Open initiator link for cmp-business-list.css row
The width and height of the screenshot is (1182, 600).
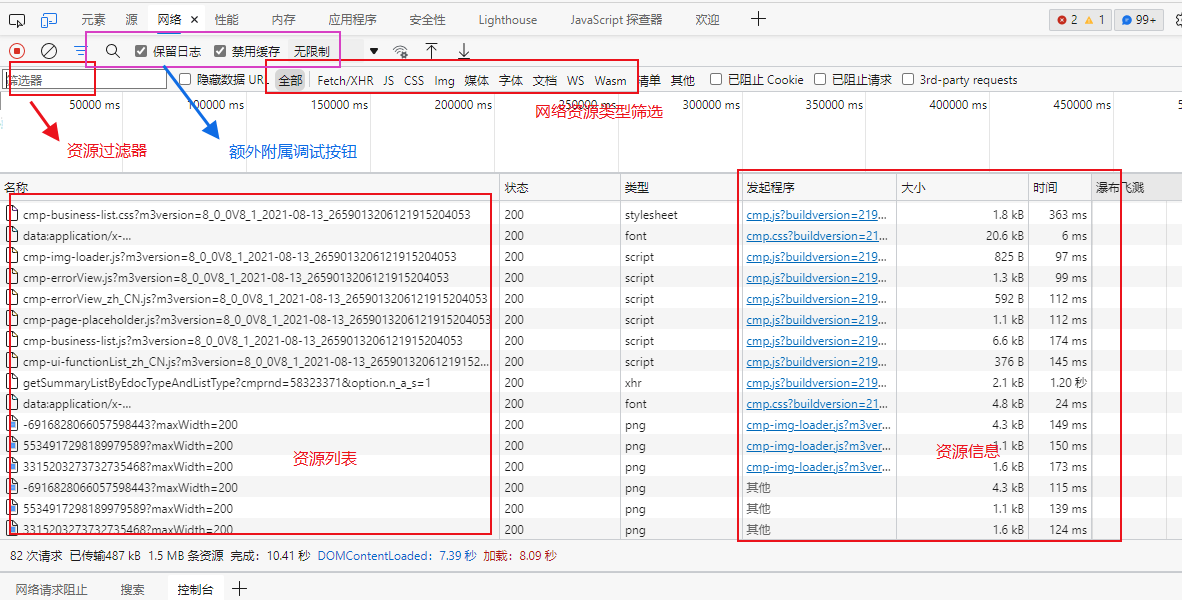tap(816, 215)
